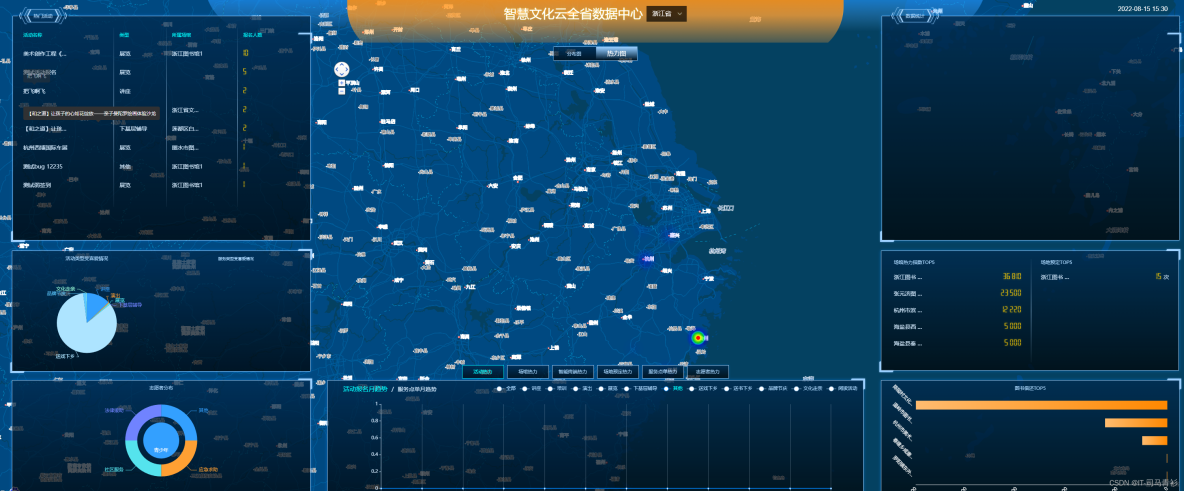The height and width of the screenshot is (491, 1184).
Task: Toggle the 展览 legend series
Action: coord(608,389)
